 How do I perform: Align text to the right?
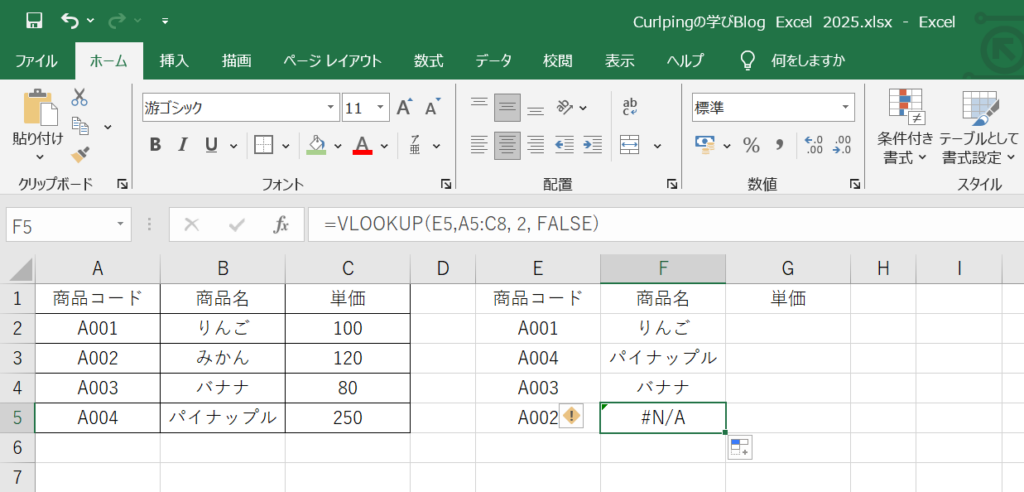(536, 145)
